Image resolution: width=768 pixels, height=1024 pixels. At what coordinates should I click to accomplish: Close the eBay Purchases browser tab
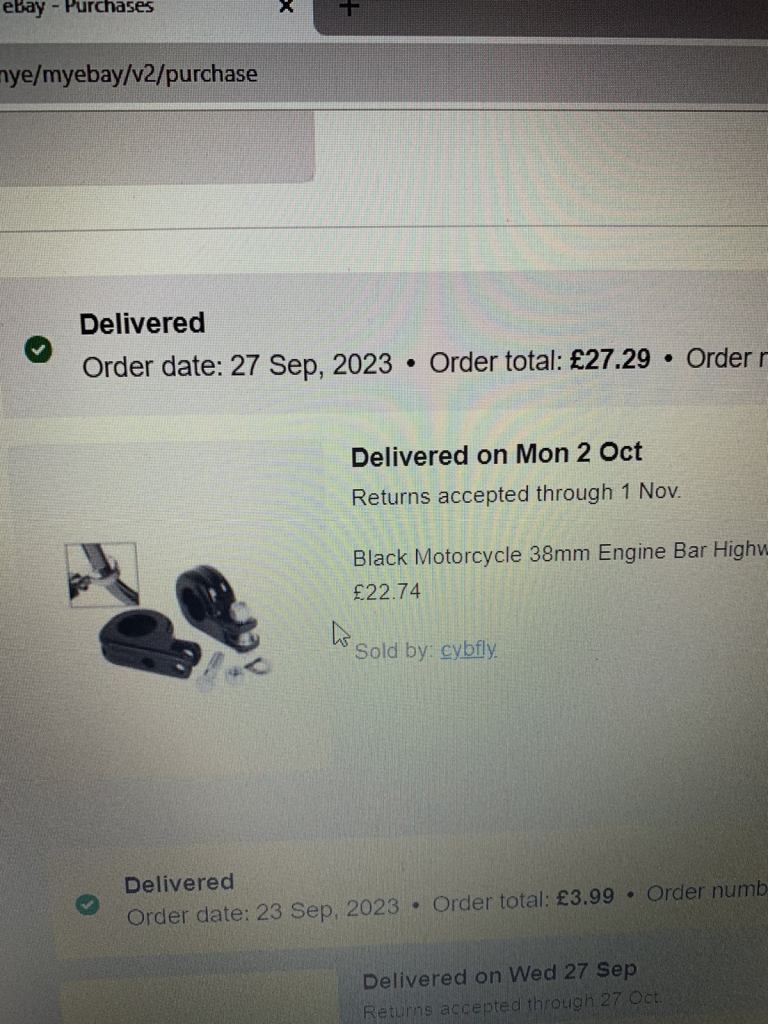click(285, 6)
